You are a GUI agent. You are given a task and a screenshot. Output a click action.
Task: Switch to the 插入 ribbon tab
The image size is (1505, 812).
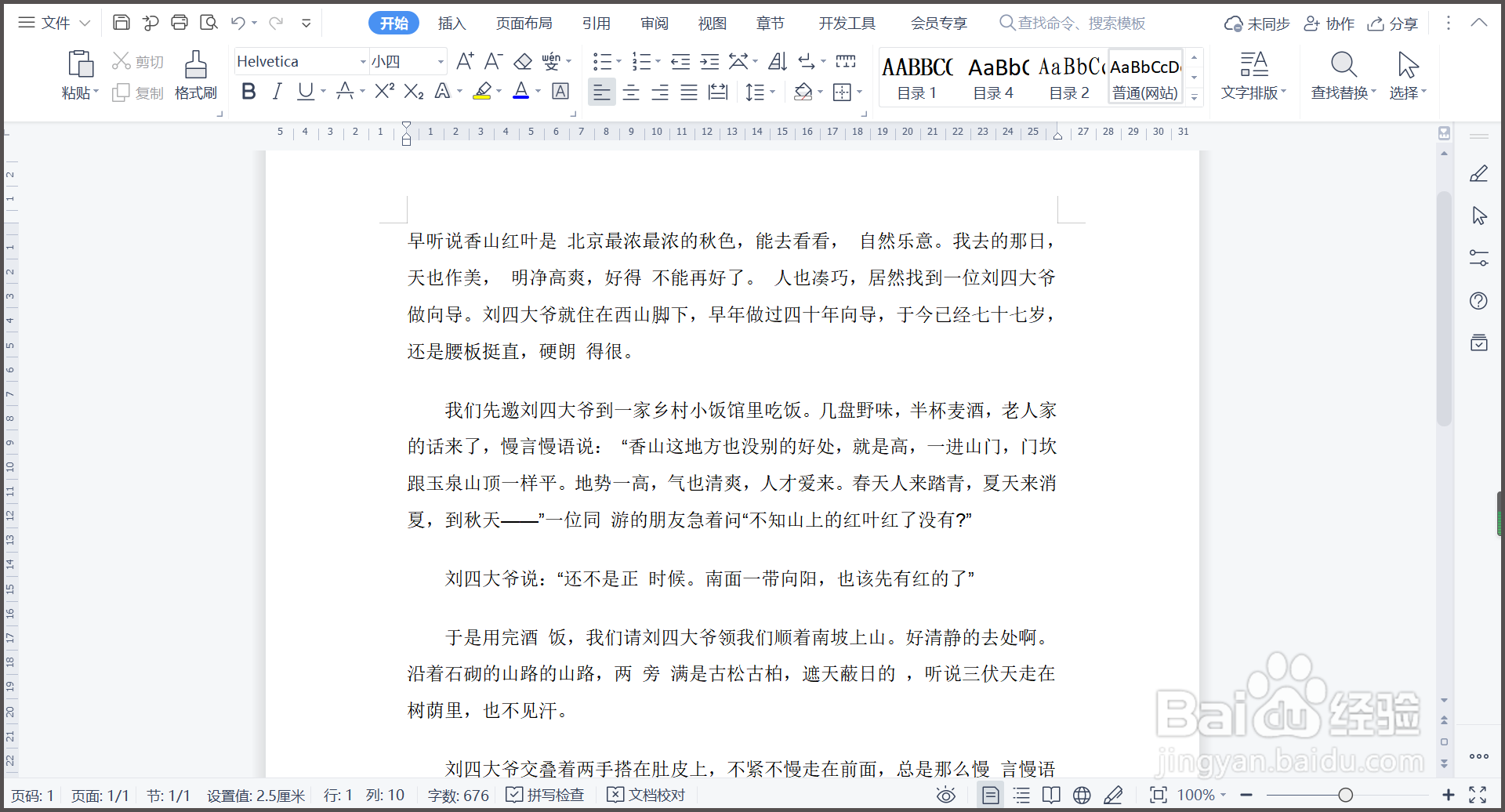tap(451, 23)
